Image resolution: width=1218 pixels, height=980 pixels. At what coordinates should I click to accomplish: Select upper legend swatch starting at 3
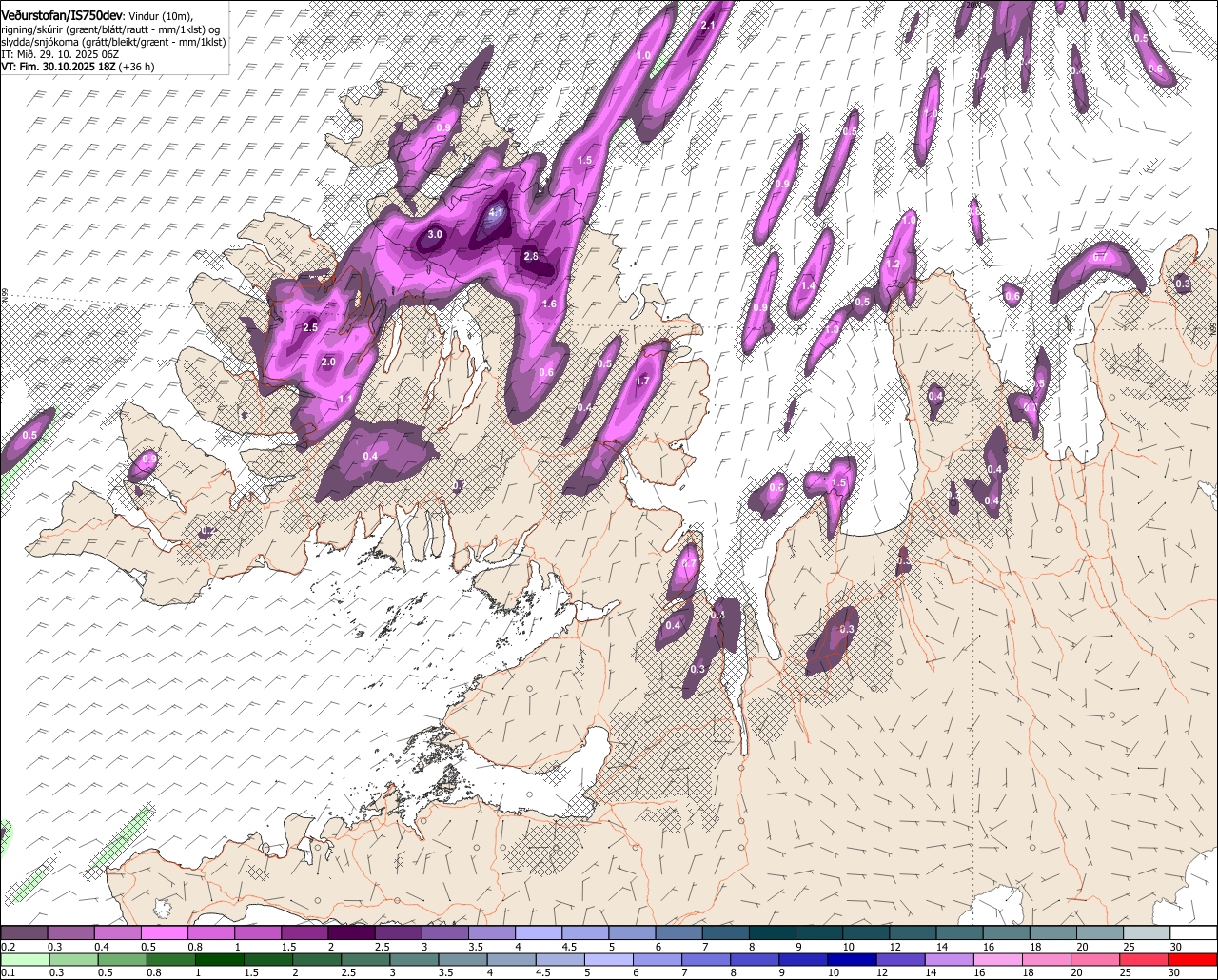click(x=444, y=933)
